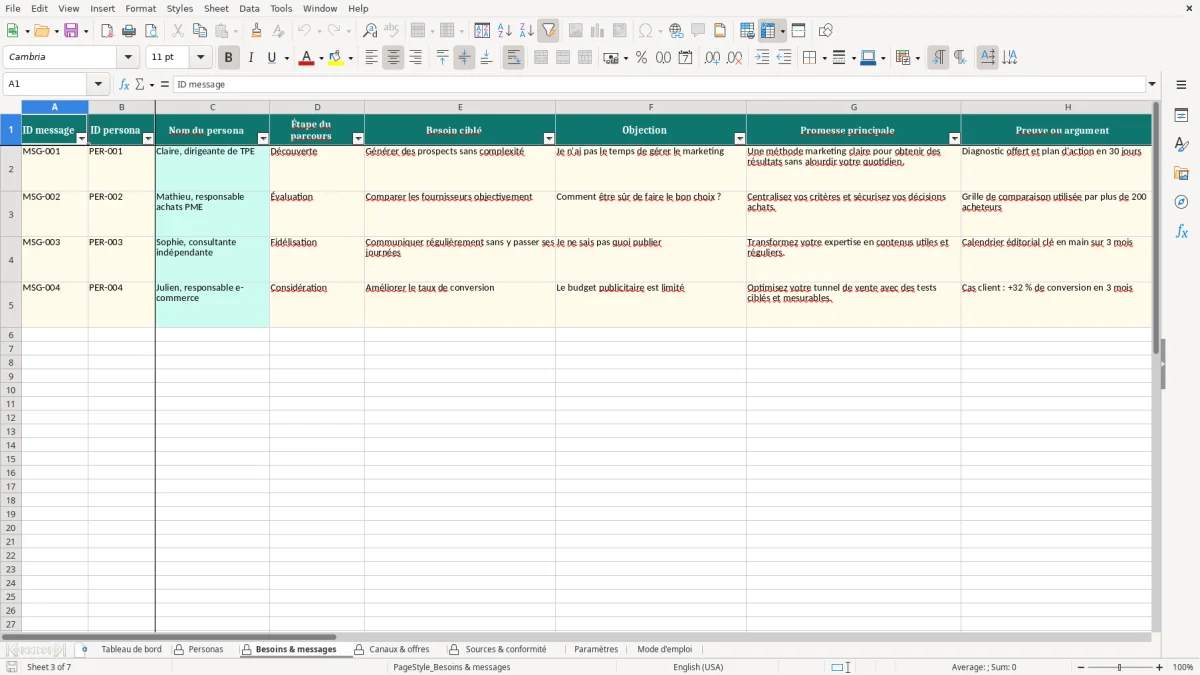This screenshot has width=1200, height=675.
Task: Click the Sum button in formula bar
Action: [x=139, y=85]
